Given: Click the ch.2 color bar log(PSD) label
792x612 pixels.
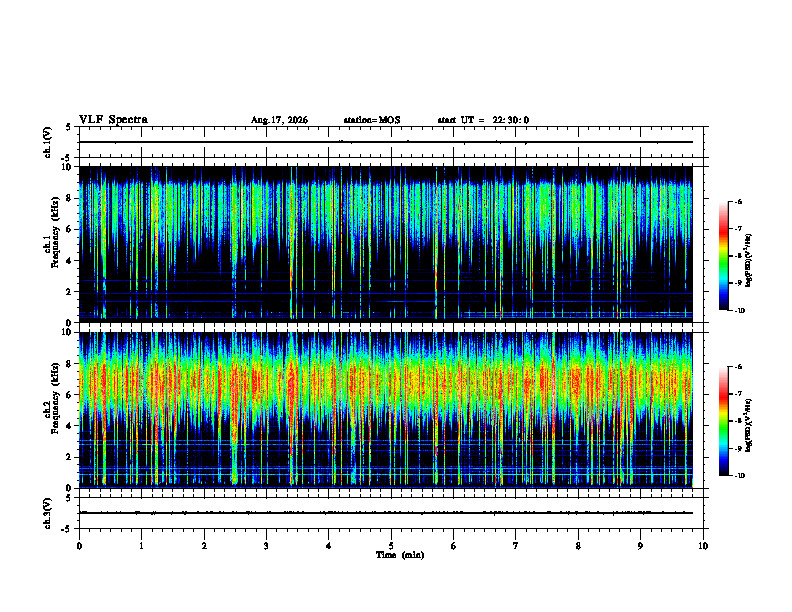Looking at the screenshot, I should coord(749,426).
